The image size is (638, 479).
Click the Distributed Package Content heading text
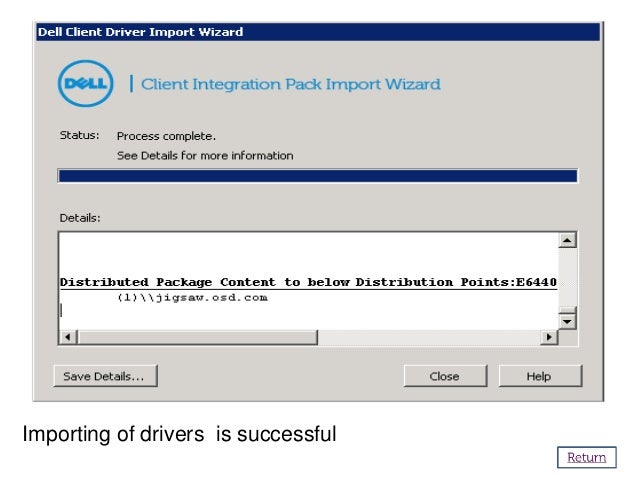(308, 282)
